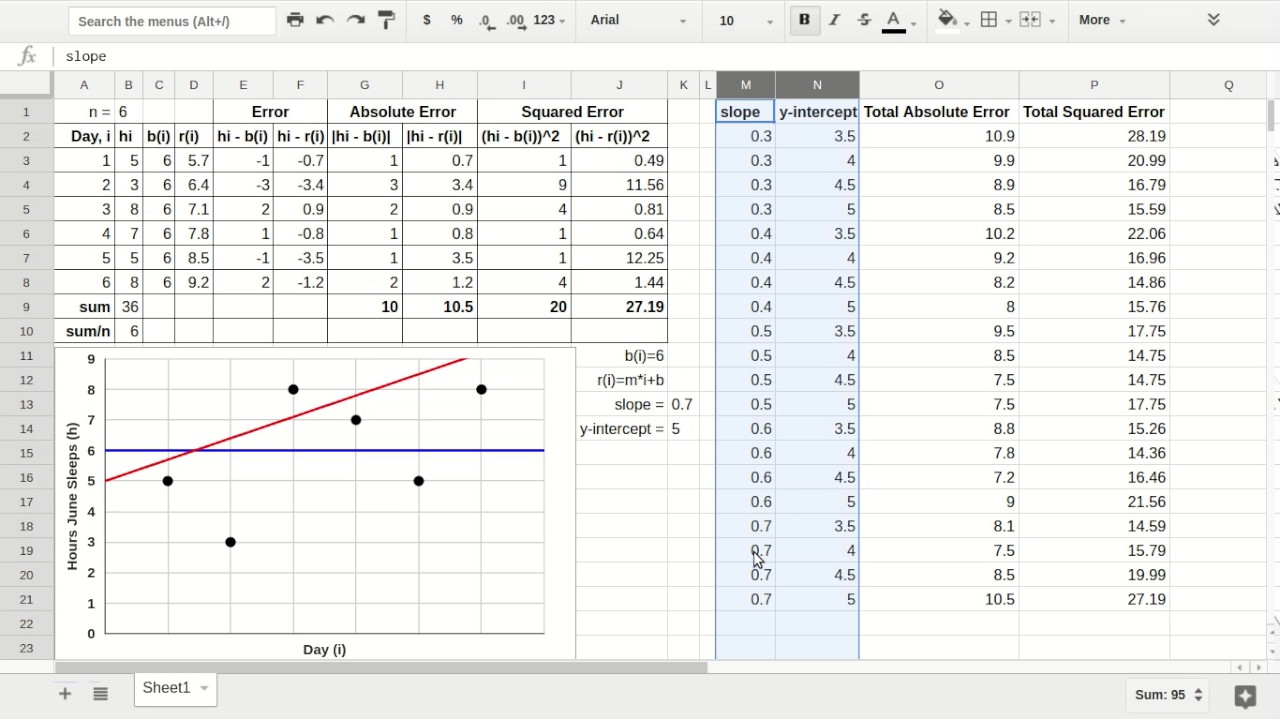Viewport: 1280px width, 720px height.
Task: Click the cell 14.36 in column P
Action: point(1094,453)
